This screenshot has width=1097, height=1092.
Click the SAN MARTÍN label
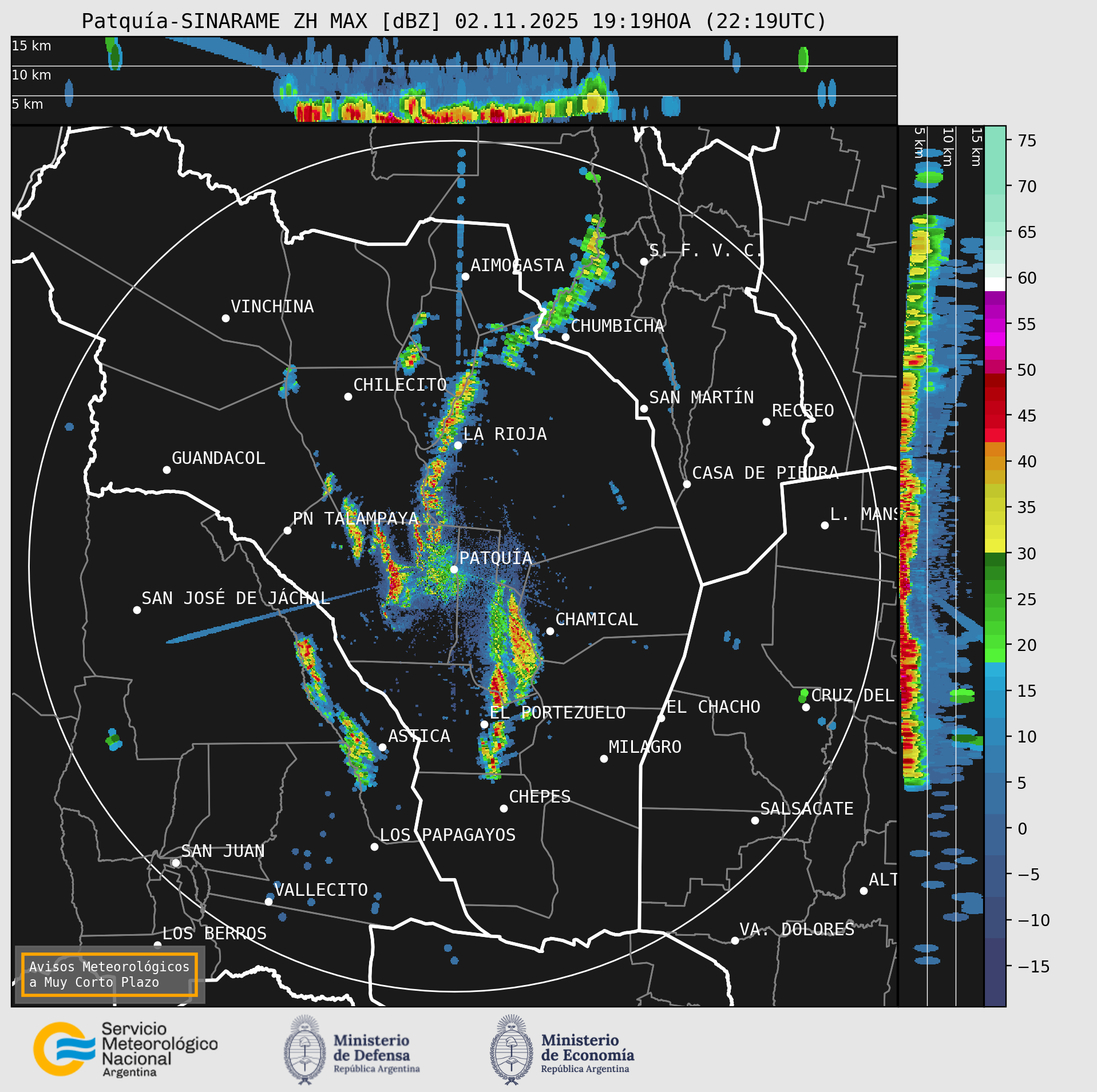[x=702, y=398]
